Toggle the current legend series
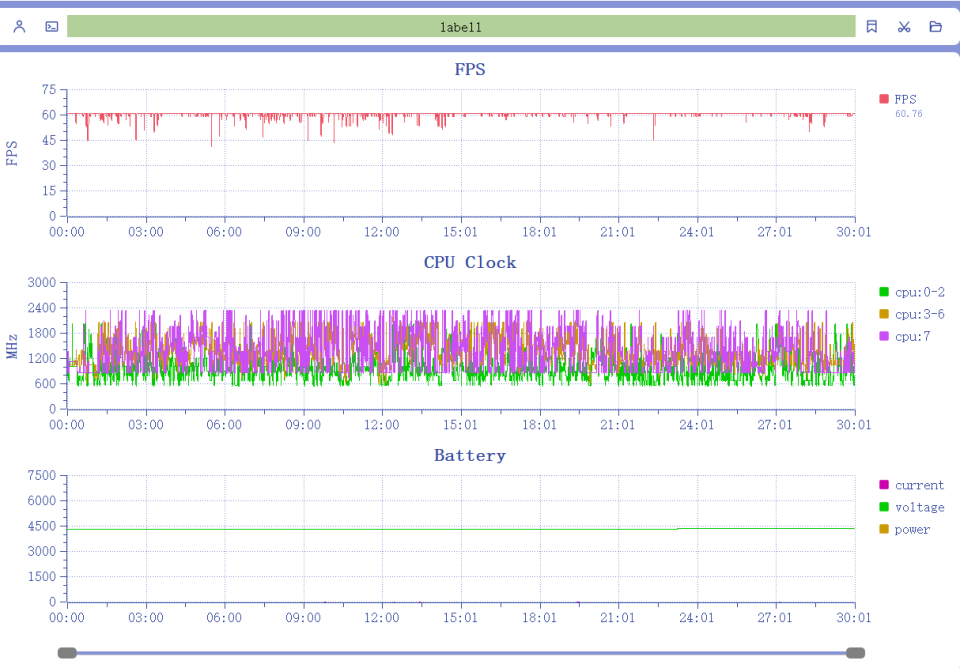Image resolution: width=960 pixels, height=668 pixels. click(x=912, y=485)
